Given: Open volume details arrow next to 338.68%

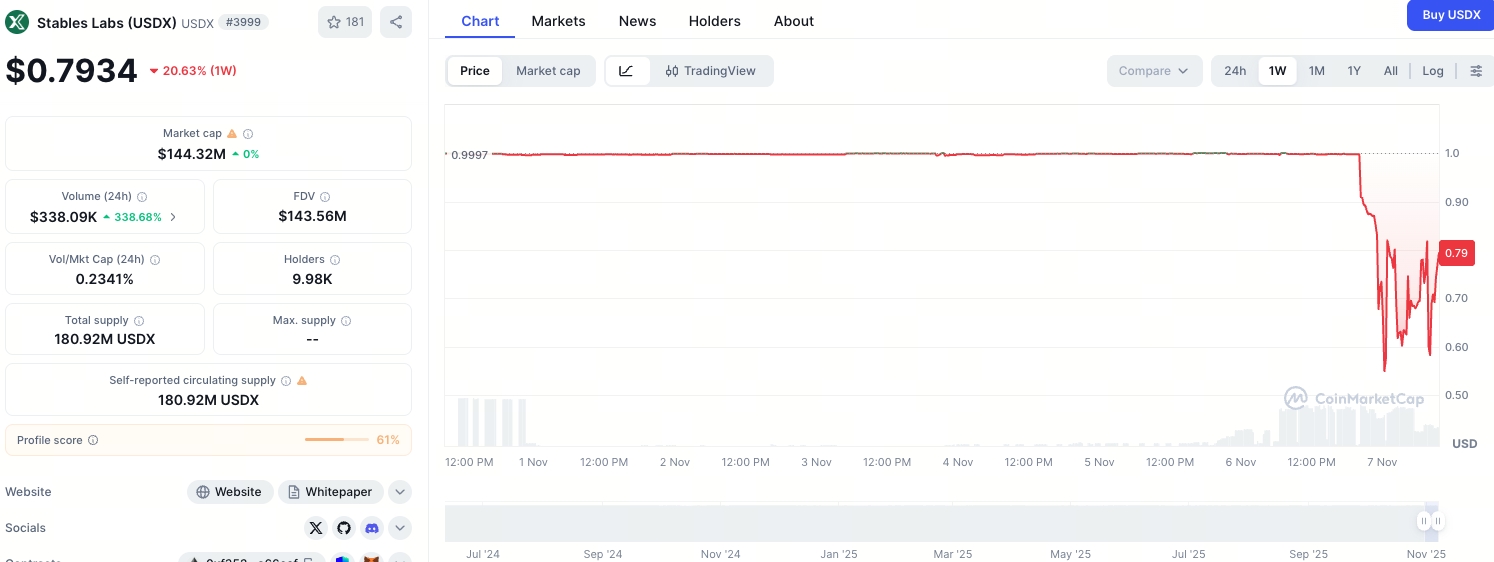Looking at the screenshot, I should tap(173, 217).
